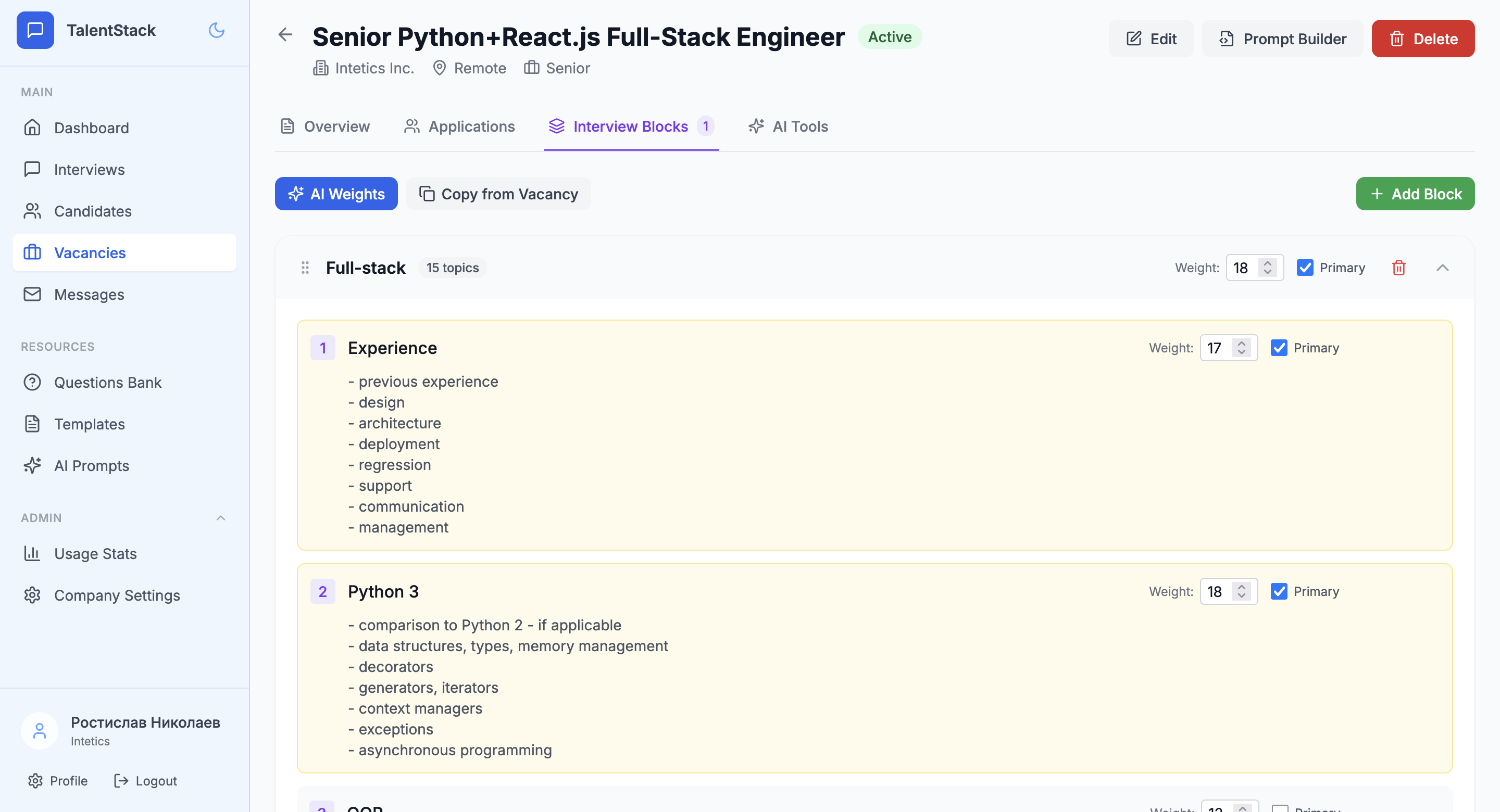Open the AI Tools tab
1500x812 pixels.
tap(788, 126)
